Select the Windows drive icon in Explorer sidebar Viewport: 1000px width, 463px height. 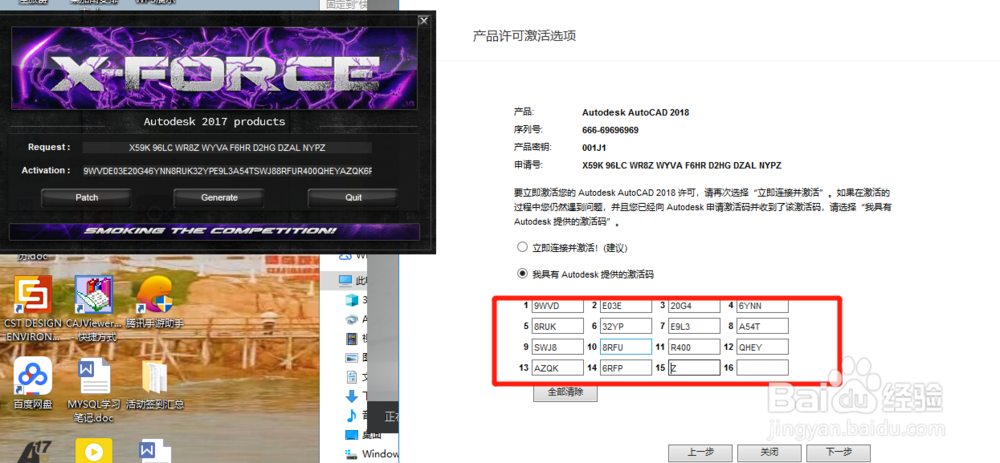click(351, 454)
